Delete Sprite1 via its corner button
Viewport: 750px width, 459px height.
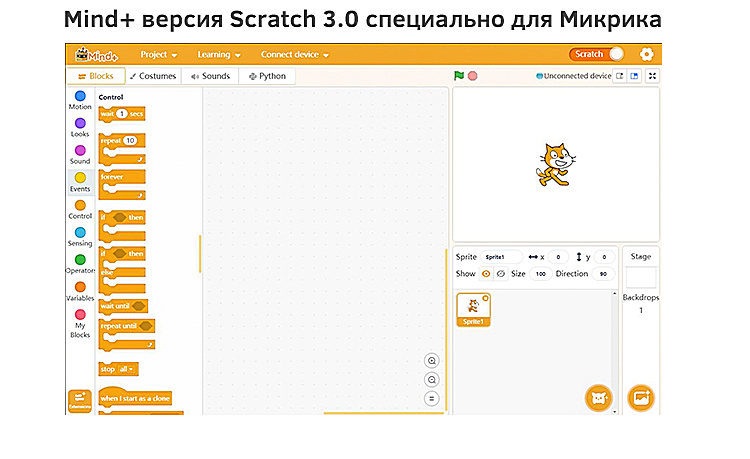[485, 298]
